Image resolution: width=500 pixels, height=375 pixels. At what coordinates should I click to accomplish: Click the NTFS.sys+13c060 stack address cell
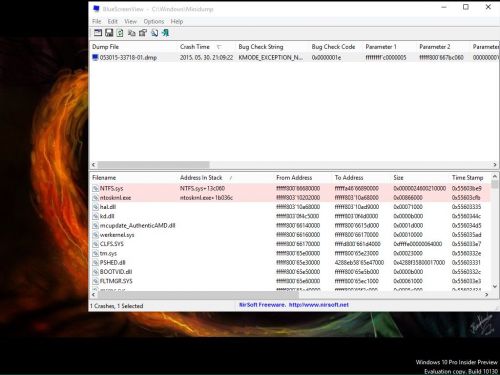click(x=202, y=188)
